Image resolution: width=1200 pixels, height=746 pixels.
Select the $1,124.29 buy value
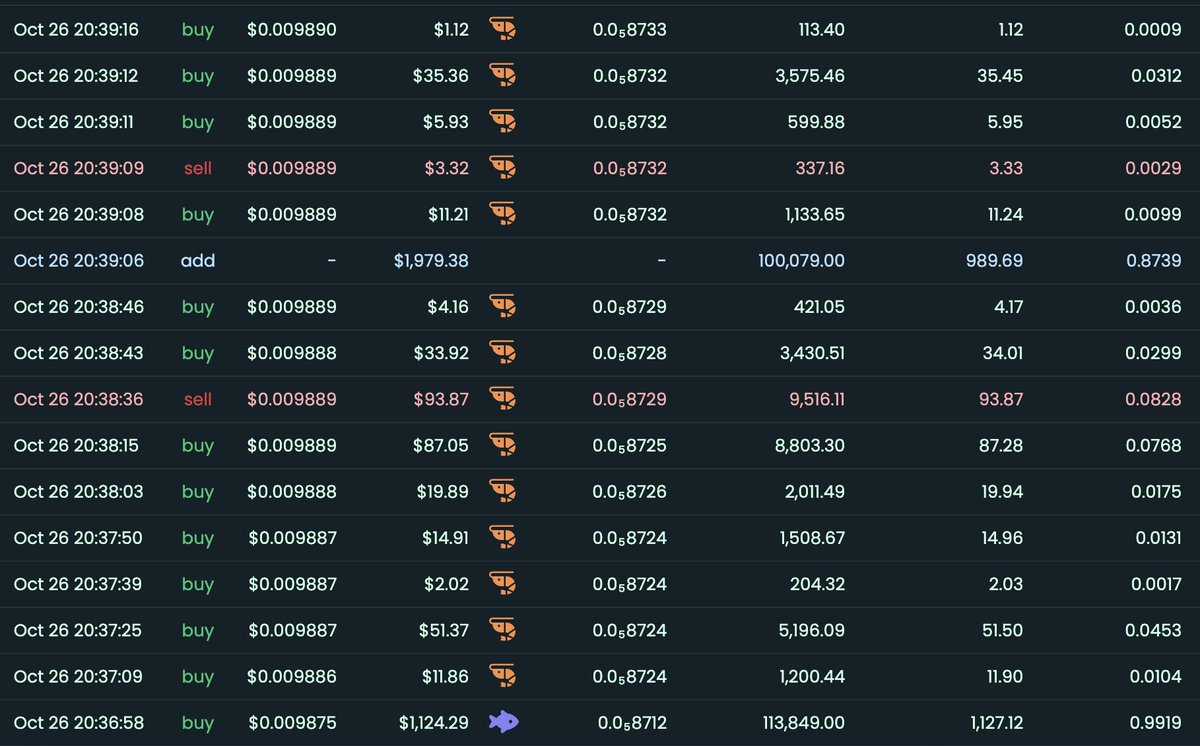(433, 723)
